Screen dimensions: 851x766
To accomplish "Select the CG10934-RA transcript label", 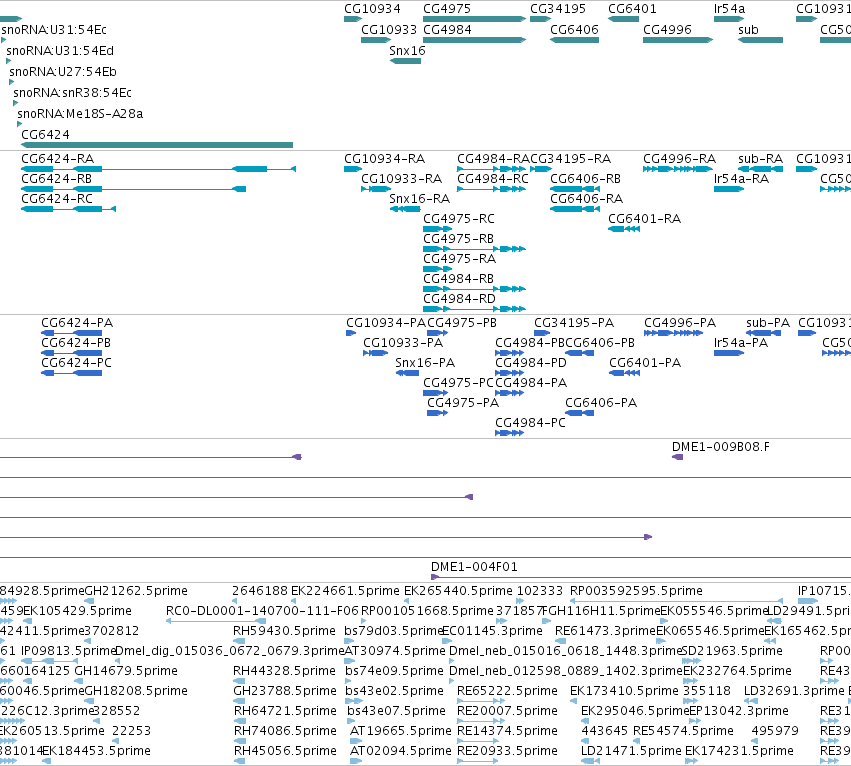I will (384, 159).
